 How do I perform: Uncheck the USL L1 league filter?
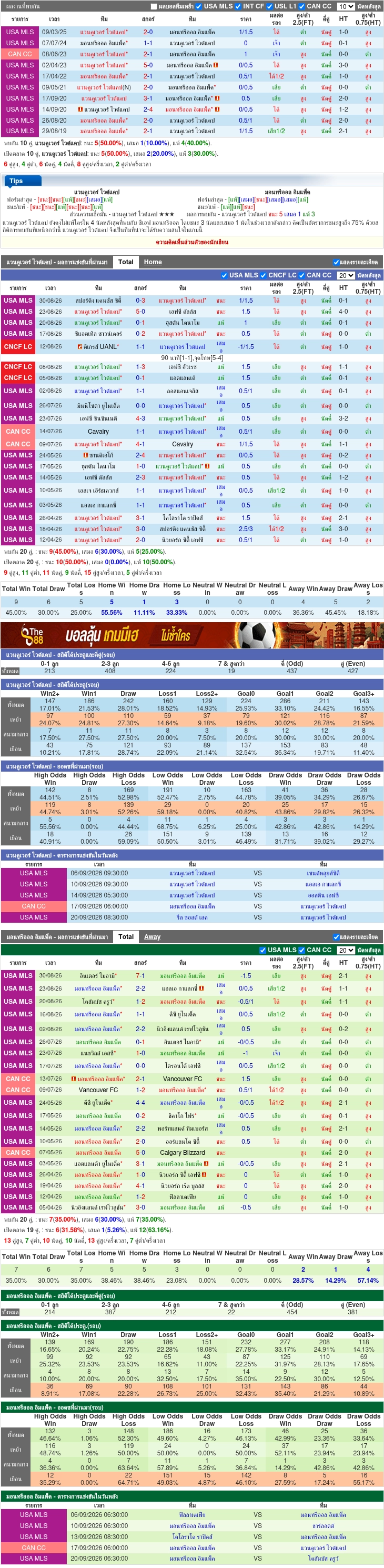270,7
